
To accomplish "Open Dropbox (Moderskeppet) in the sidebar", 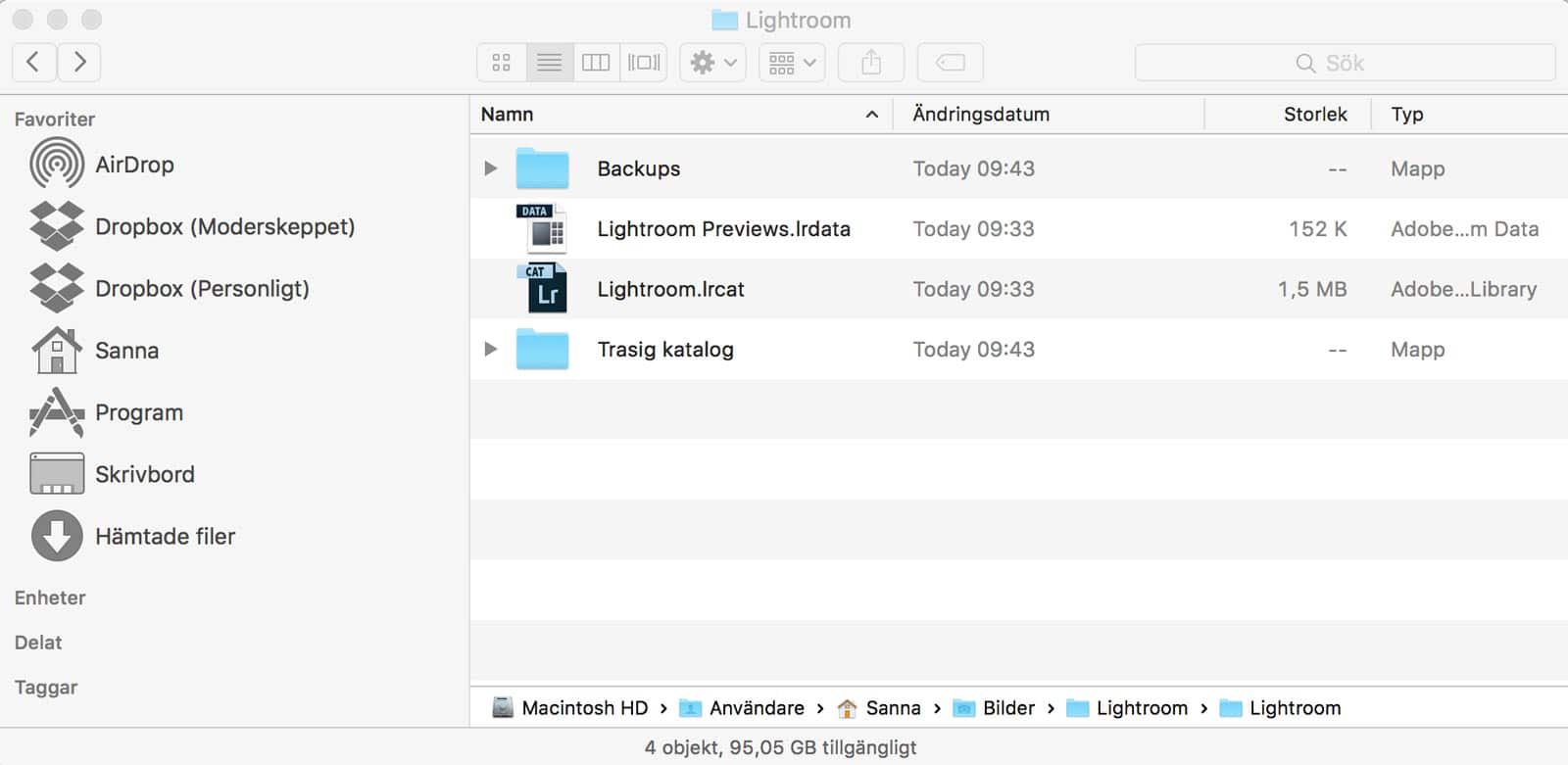I will click(x=192, y=226).
